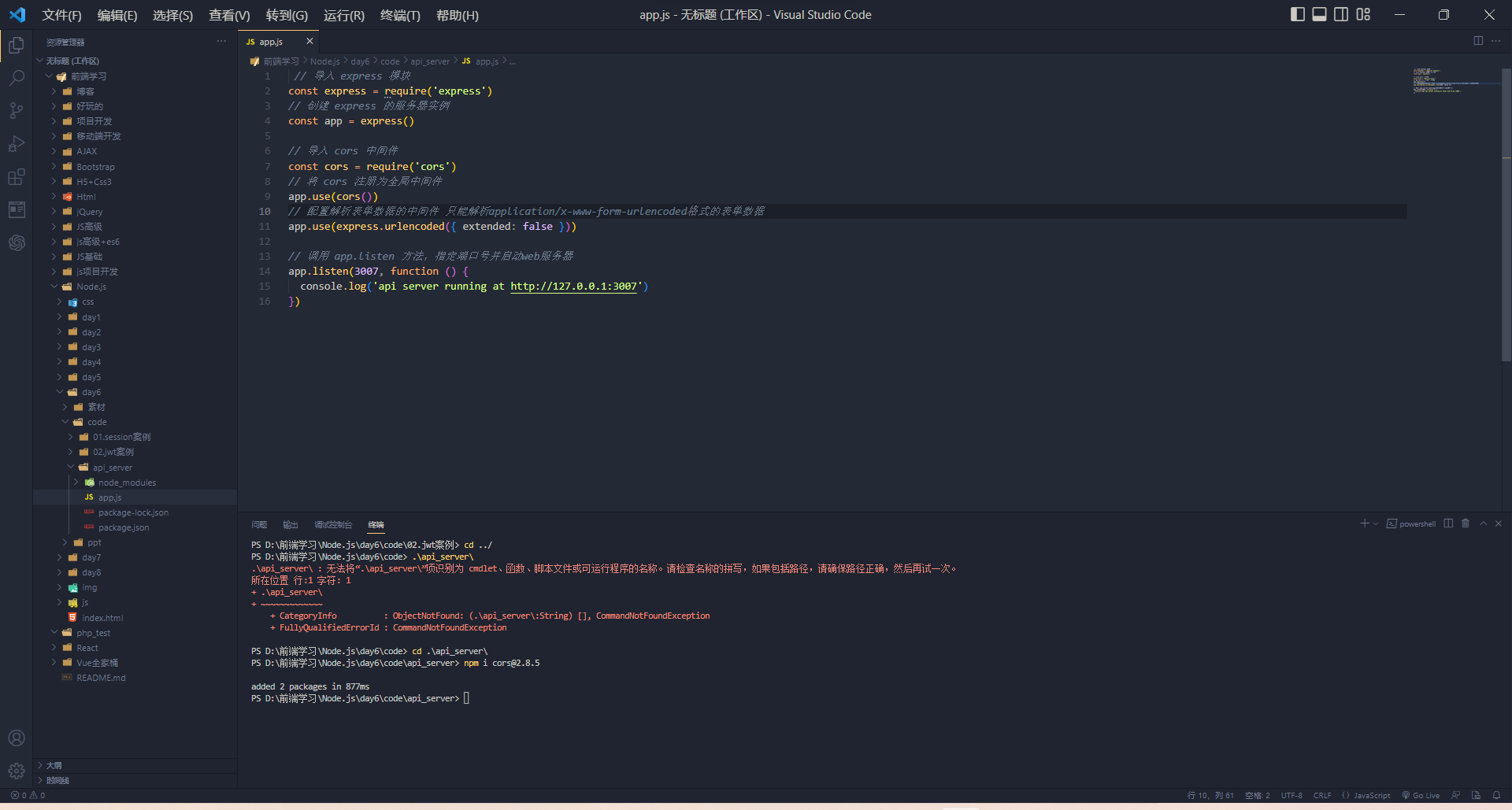The height and width of the screenshot is (810, 1512).
Task: Change indentation via 空格: 2
Action: click(1258, 795)
